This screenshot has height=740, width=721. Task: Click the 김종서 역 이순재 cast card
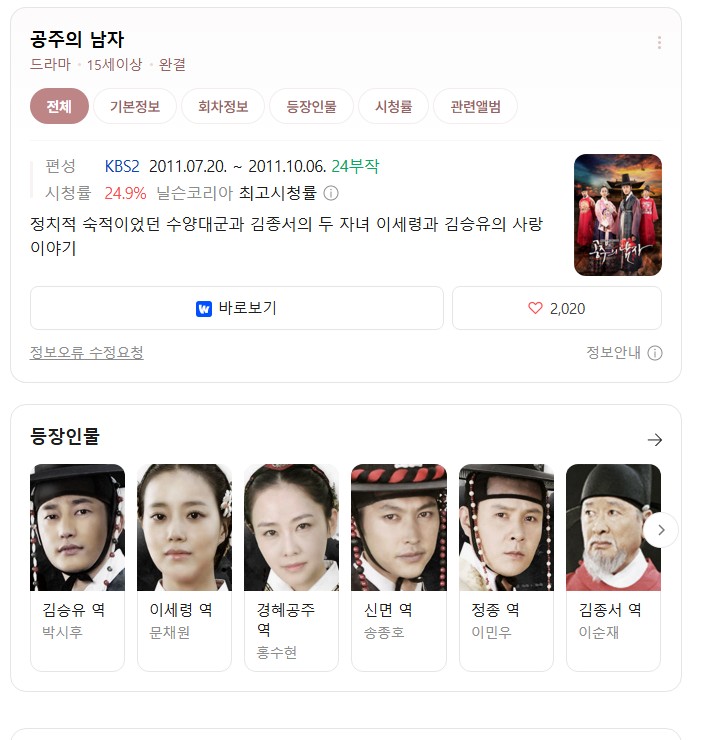[613, 567]
